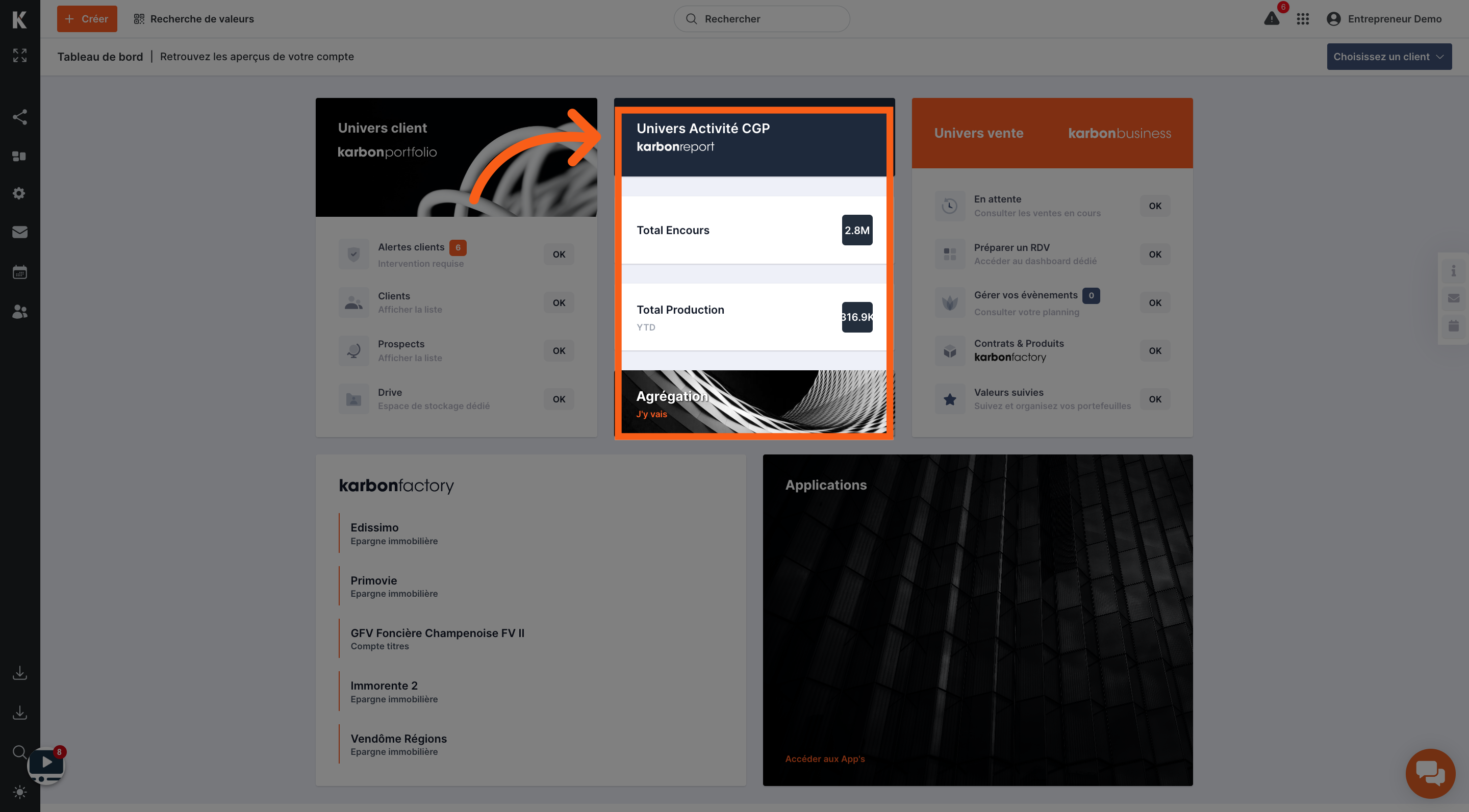Click the Drive folder icon

[353, 398]
